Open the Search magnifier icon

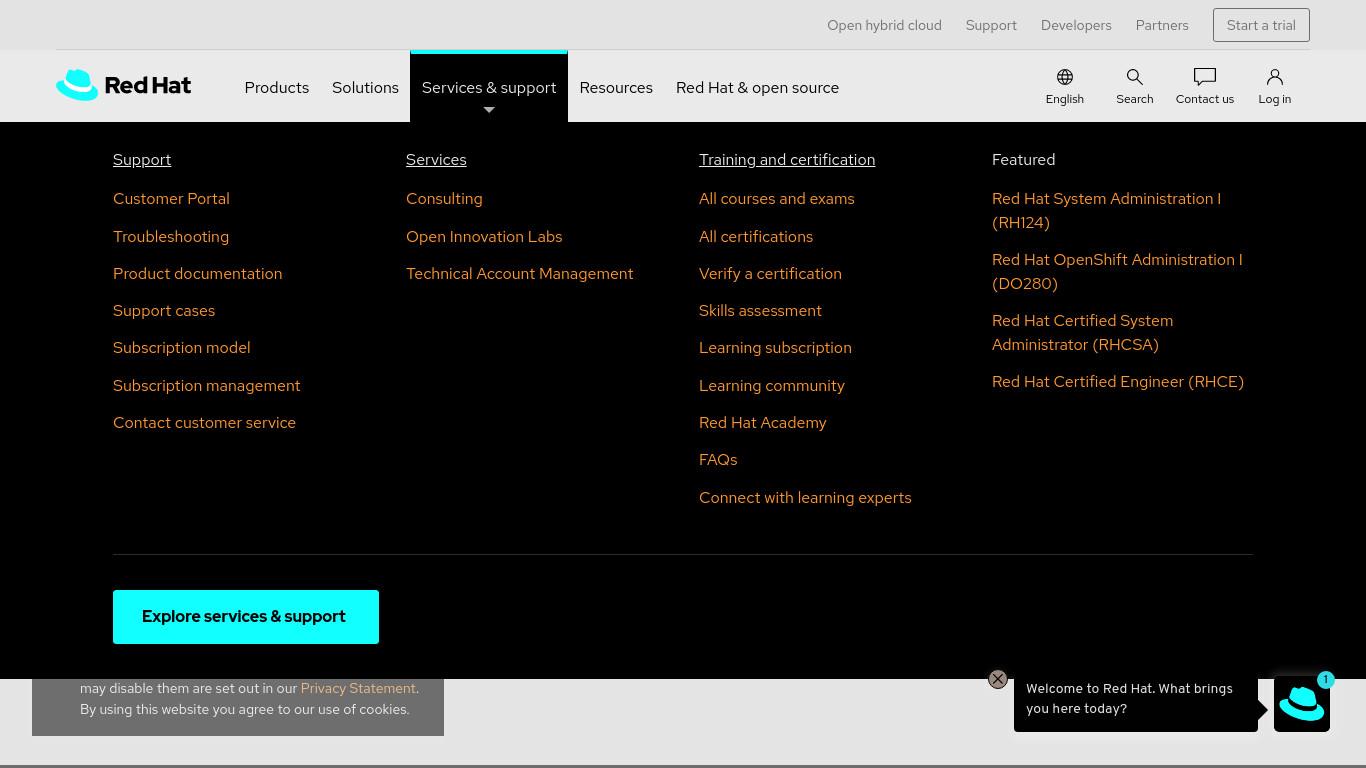click(1134, 86)
